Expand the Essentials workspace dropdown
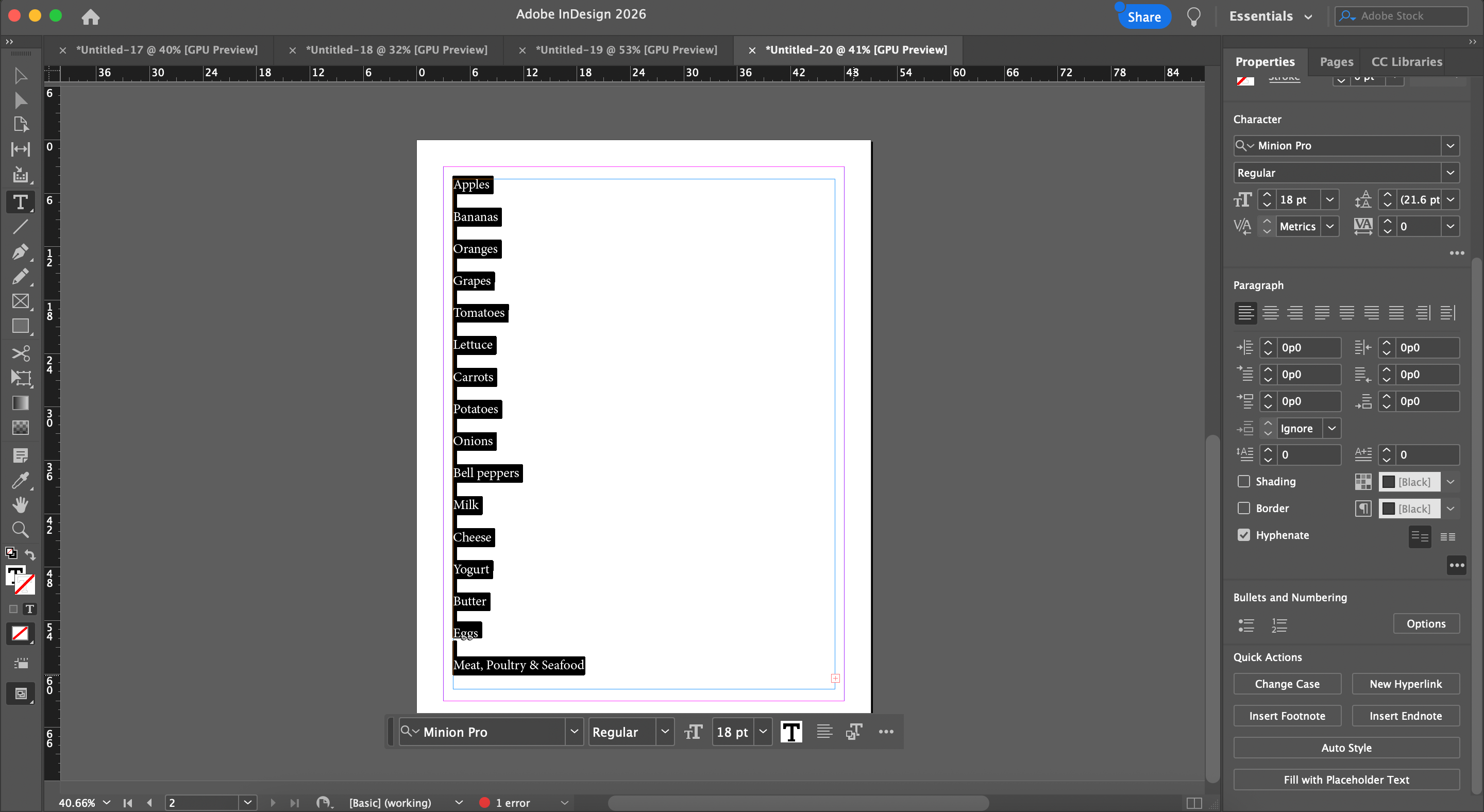The height and width of the screenshot is (812, 1484). coord(1308,16)
